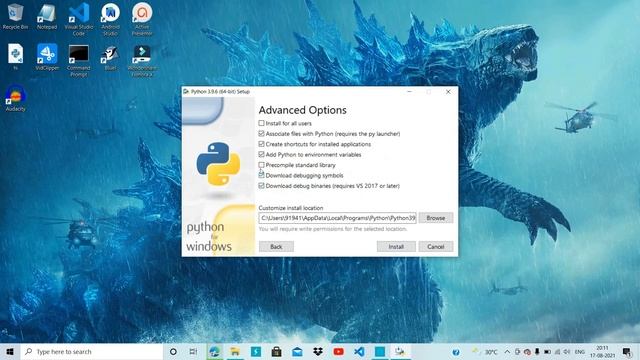Viewport: 640px width, 360px height.
Task: Open YouTube from the taskbar
Action: (338, 351)
